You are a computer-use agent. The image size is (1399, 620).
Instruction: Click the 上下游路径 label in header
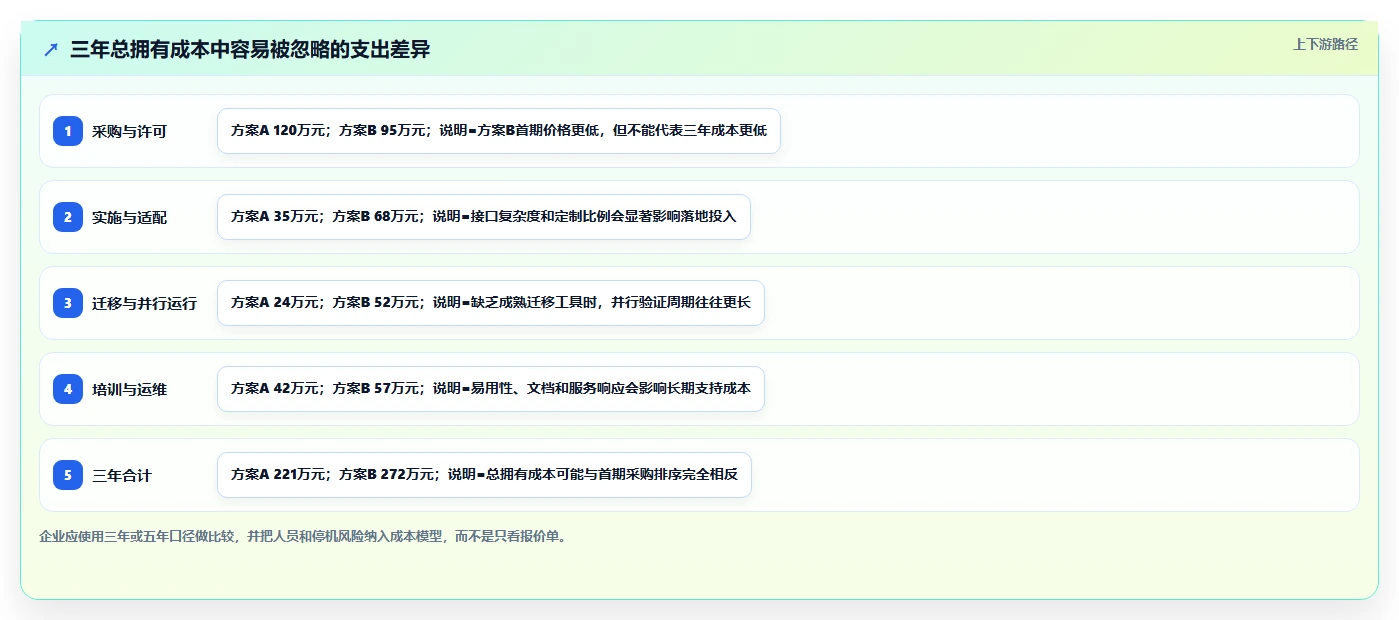tap(1325, 44)
